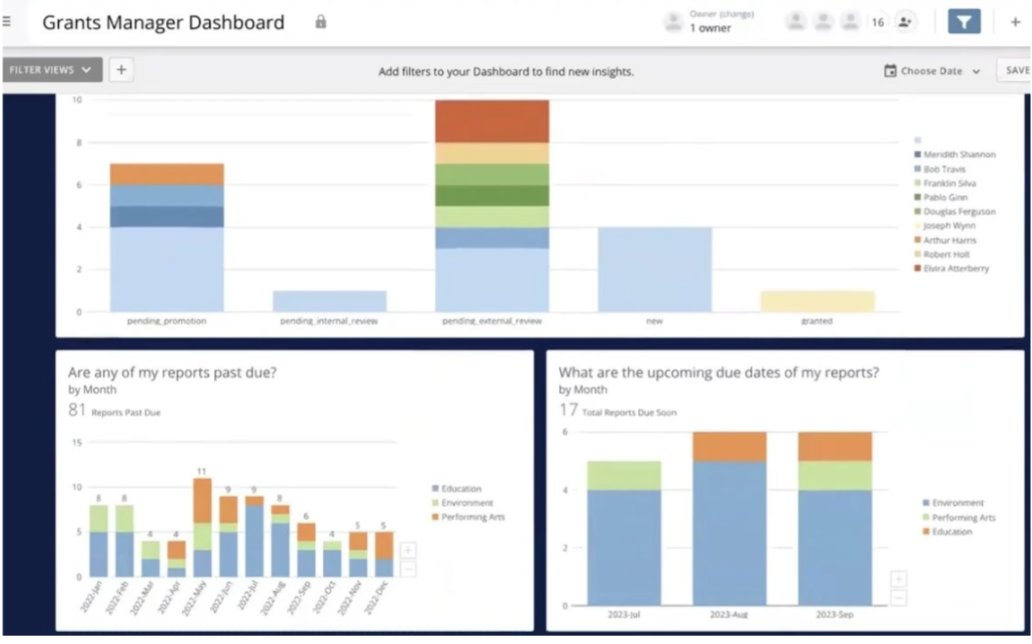Click the add user icon next to 16
Image resolution: width=1032 pixels, height=644 pixels.
point(905,22)
